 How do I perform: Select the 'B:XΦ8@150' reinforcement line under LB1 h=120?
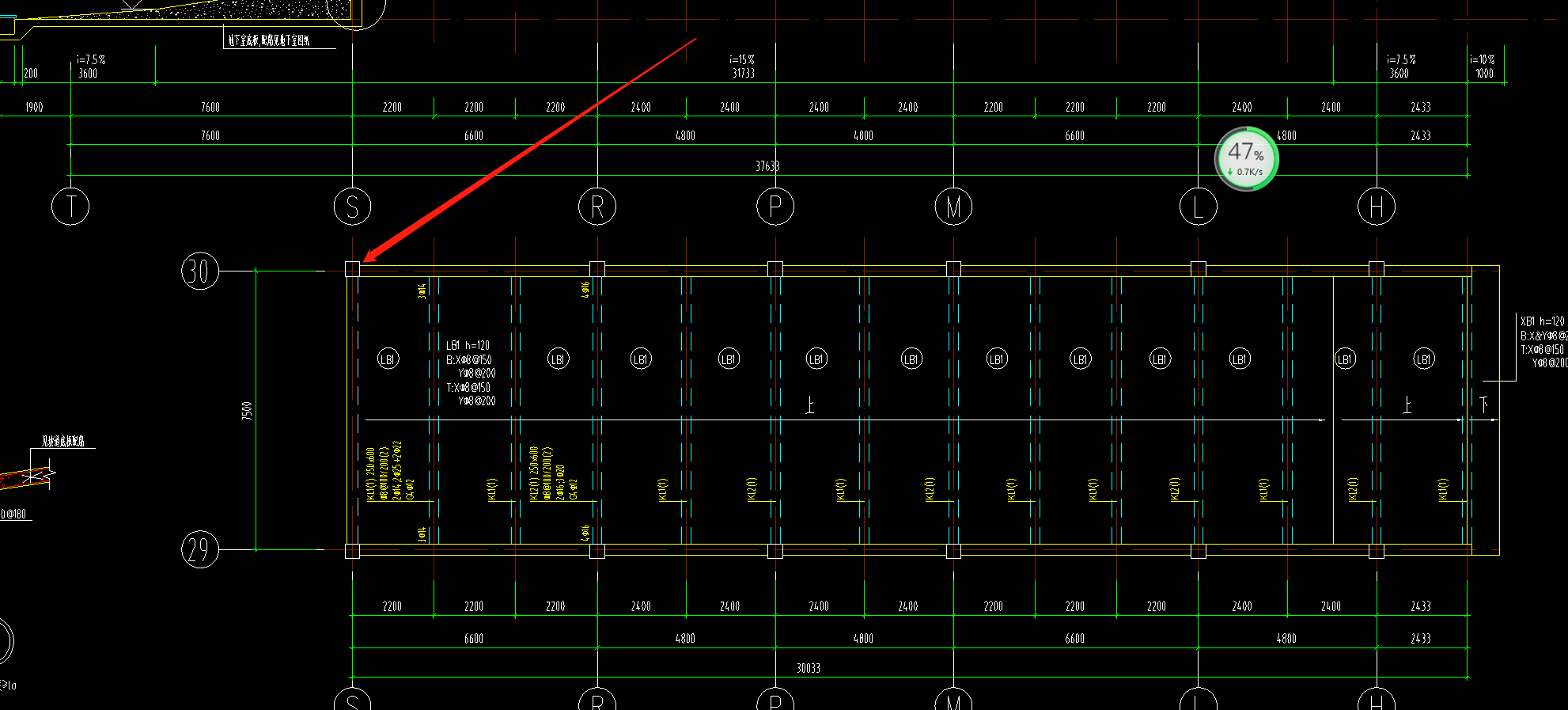469,359
